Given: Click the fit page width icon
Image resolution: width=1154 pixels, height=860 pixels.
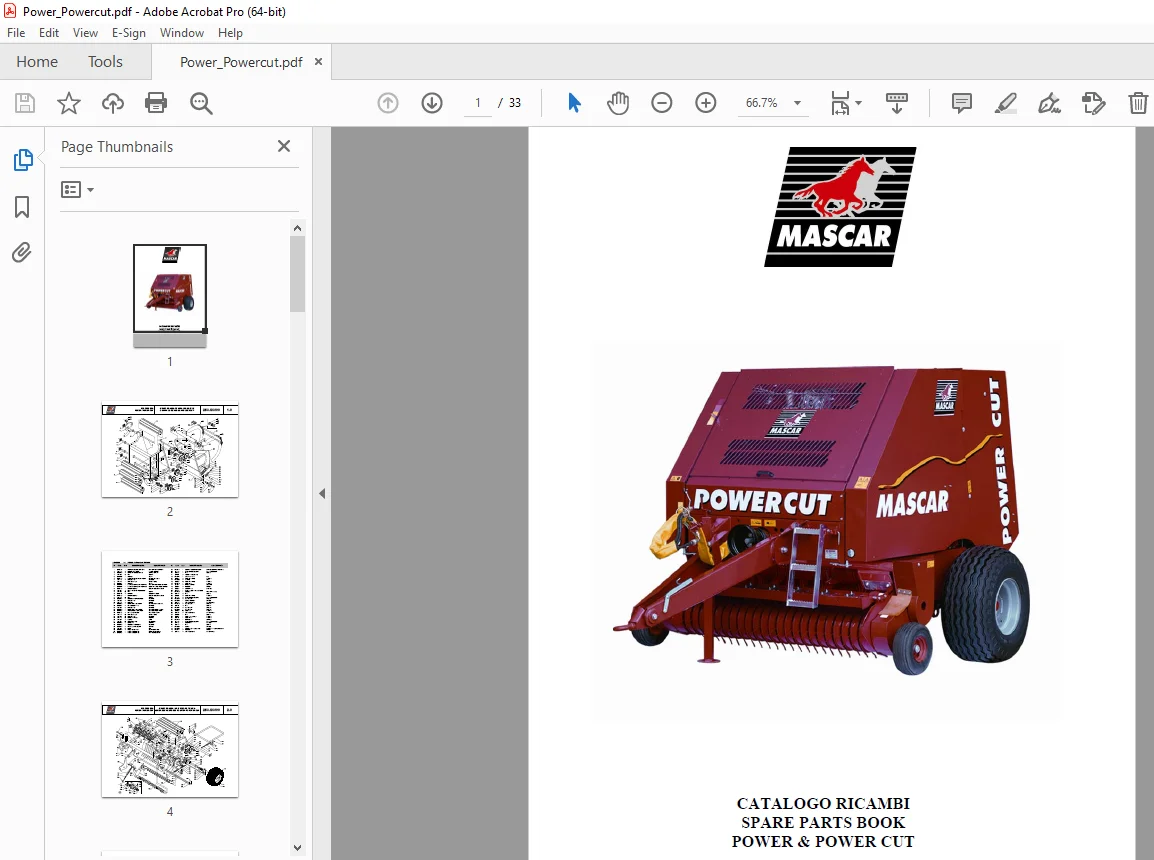Looking at the screenshot, I should click(840, 103).
